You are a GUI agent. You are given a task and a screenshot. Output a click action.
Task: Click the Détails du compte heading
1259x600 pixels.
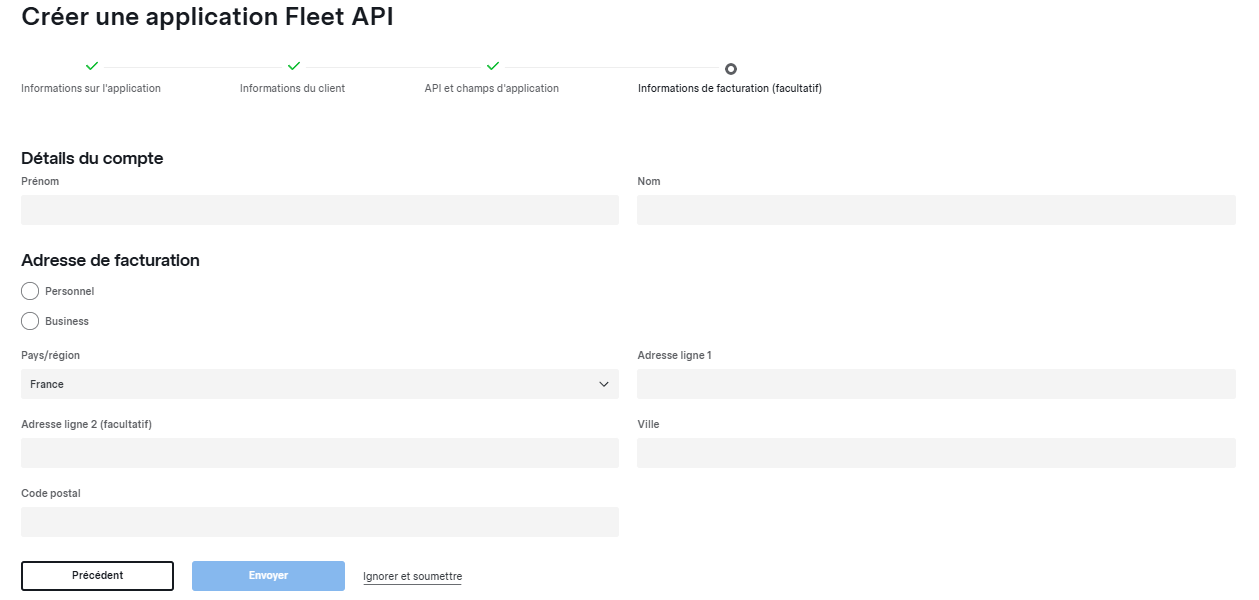[x=92, y=158]
